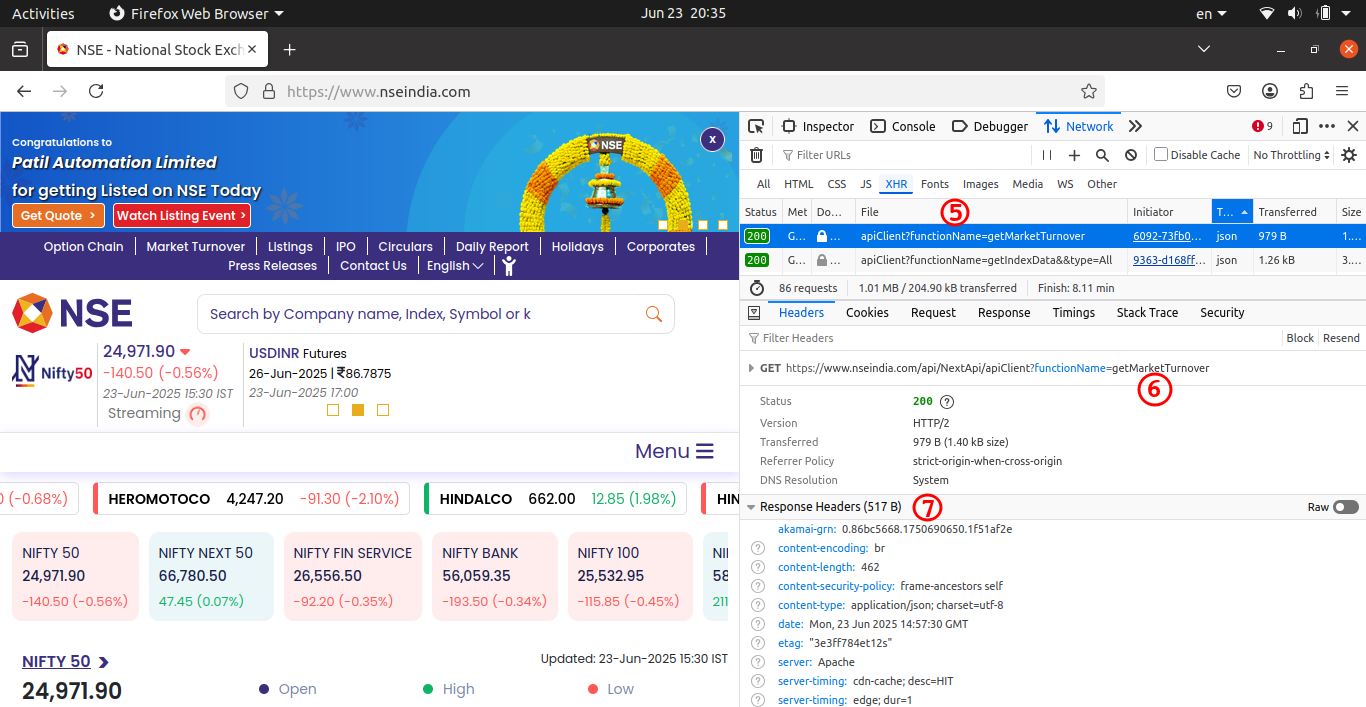Open help icon for content-encoding header
Screen dimensions: 1366x707
point(758,548)
